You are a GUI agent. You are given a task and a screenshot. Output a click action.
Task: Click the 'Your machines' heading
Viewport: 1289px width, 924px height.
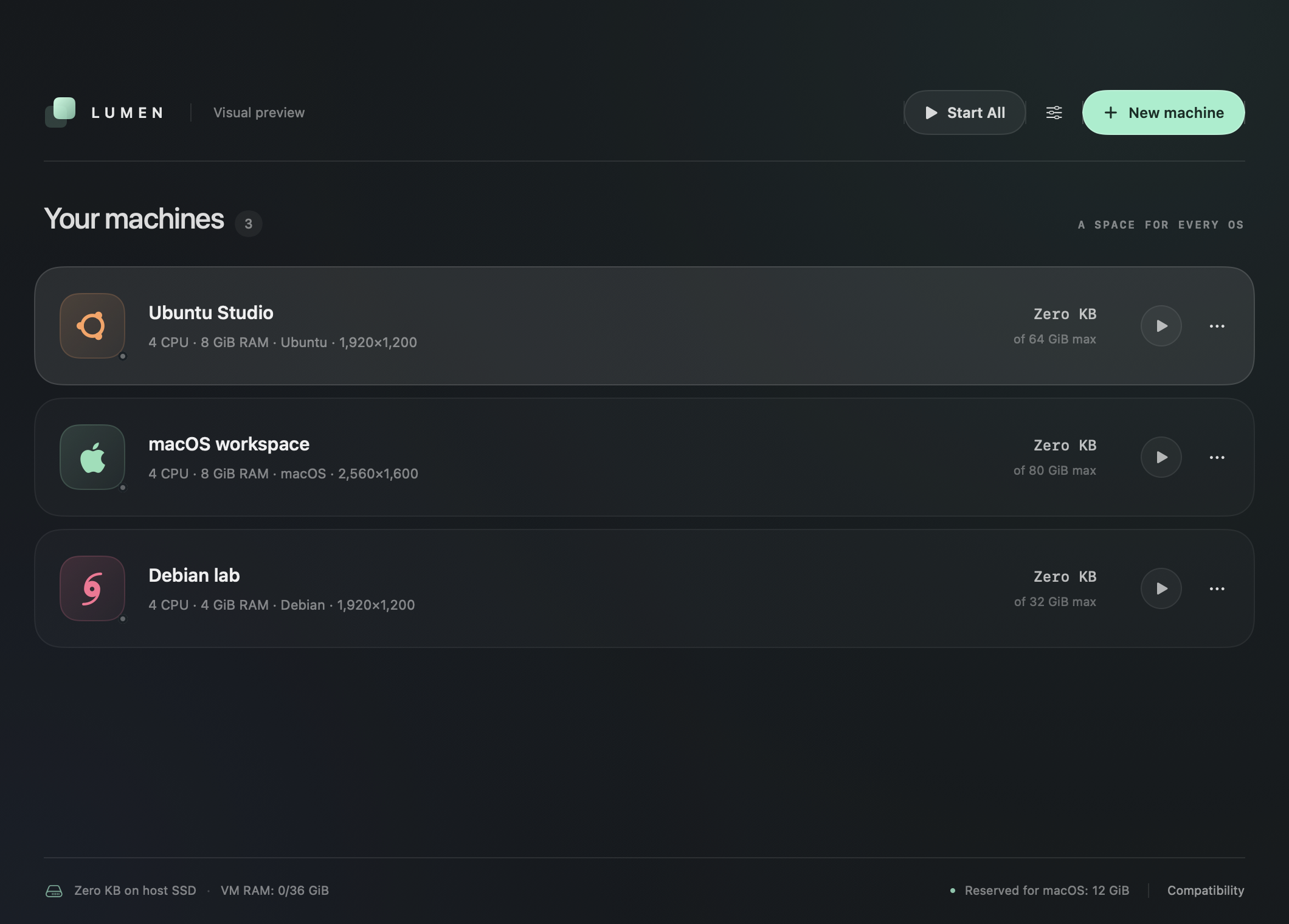point(134,219)
